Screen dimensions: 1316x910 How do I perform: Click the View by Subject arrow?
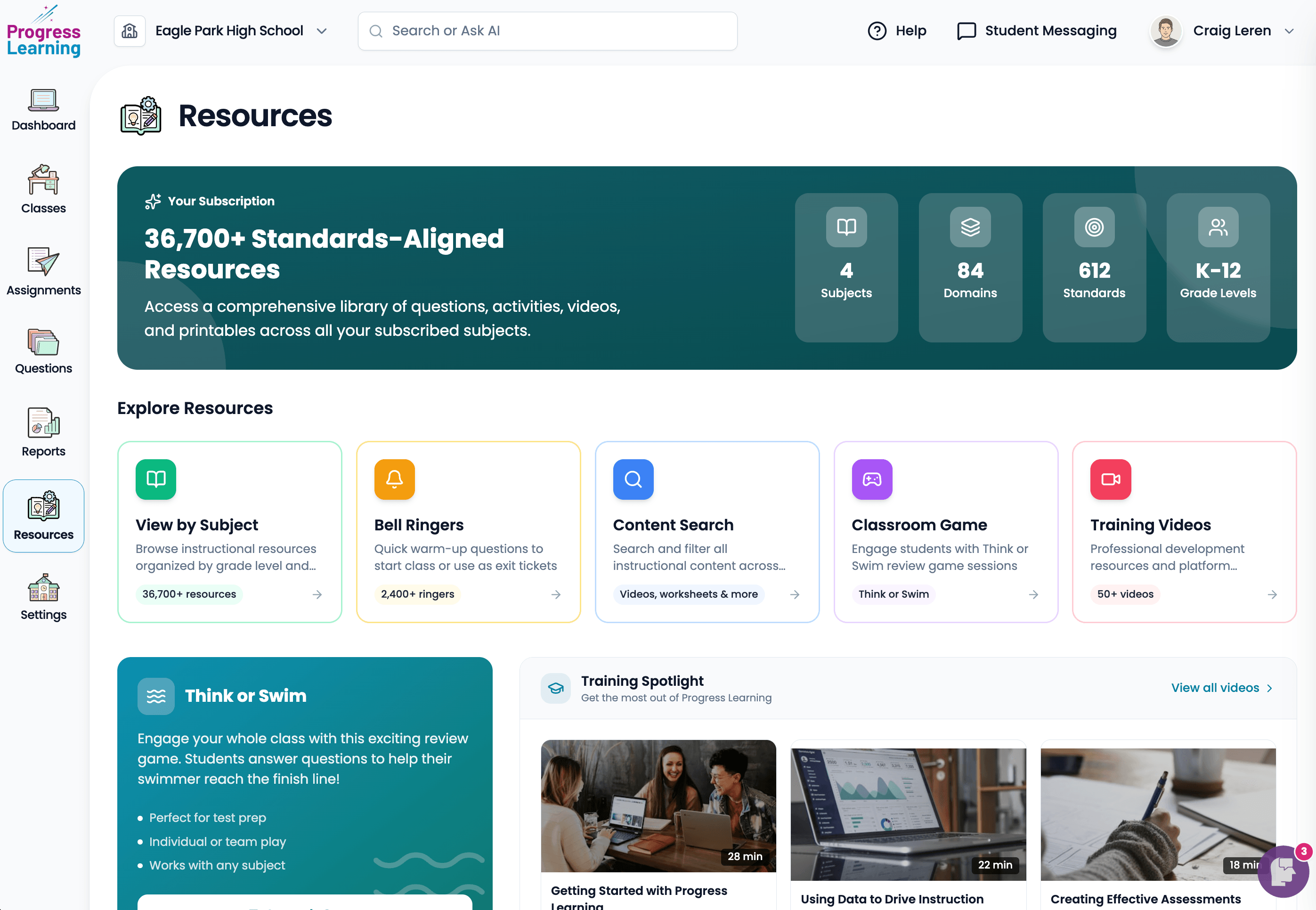tap(317, 594)
